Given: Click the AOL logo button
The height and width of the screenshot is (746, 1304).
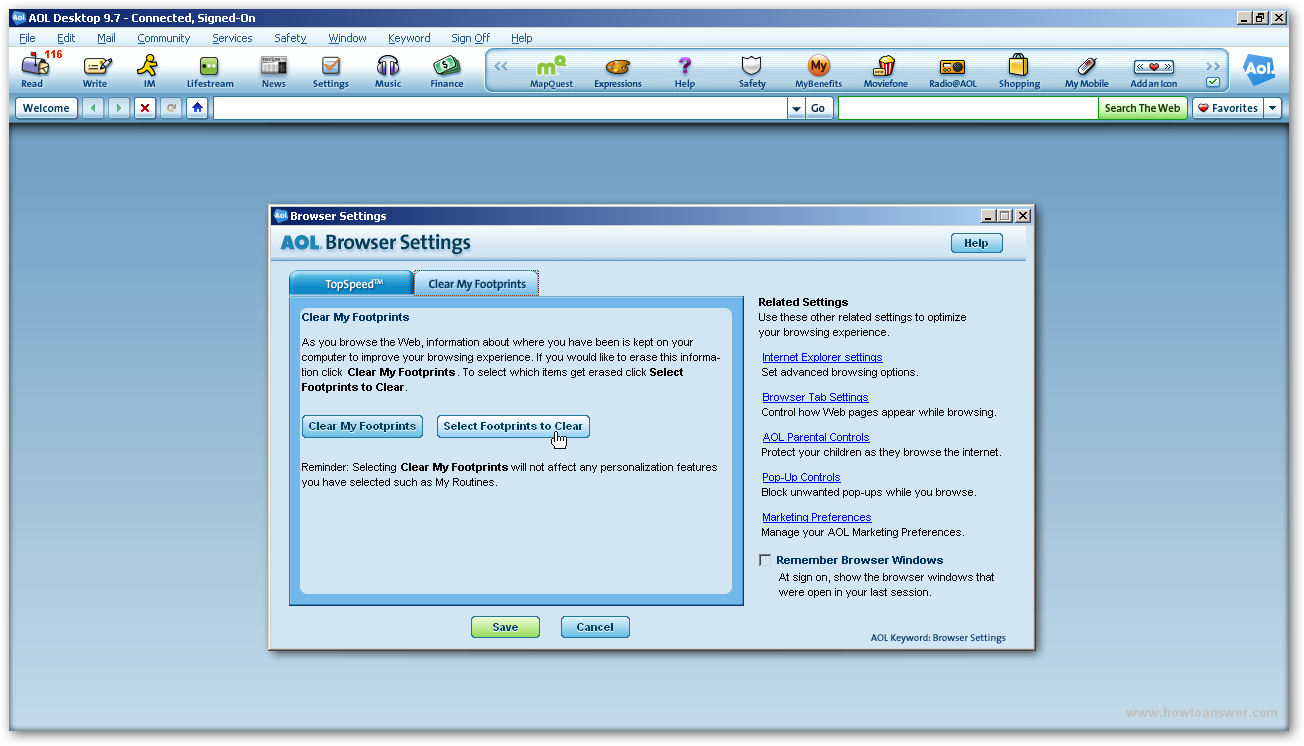Looking at the screenshot, I should point(1259,69).
